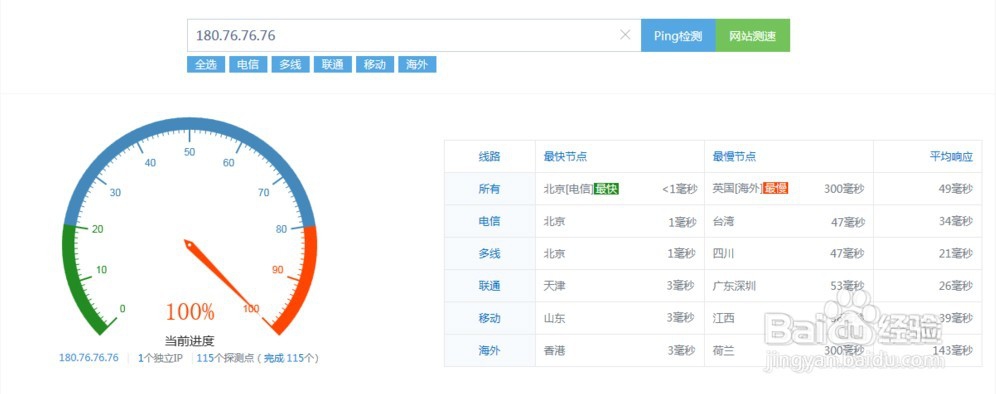The width and height of the screenshot is (996, 394).
Task: Click the 1个独立IP text
Action: [160, 358]
